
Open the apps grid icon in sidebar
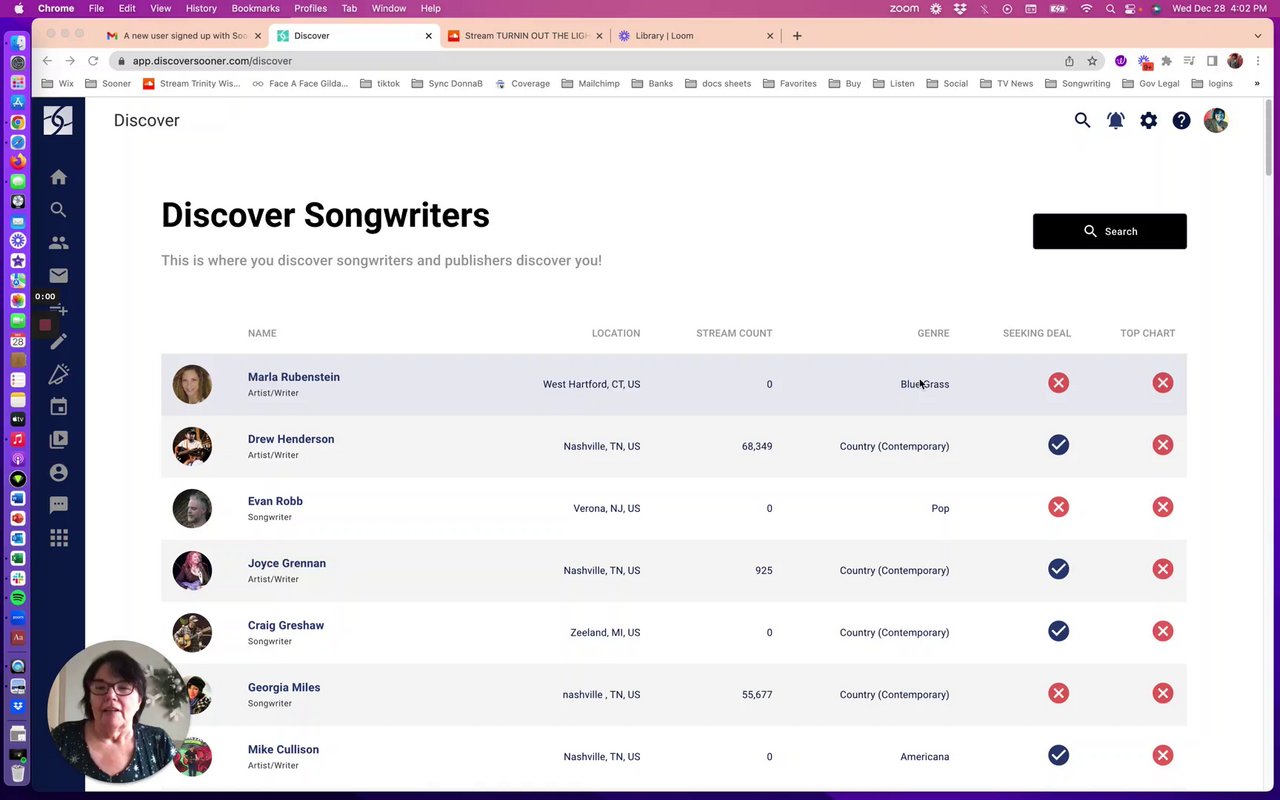point(59,538)
